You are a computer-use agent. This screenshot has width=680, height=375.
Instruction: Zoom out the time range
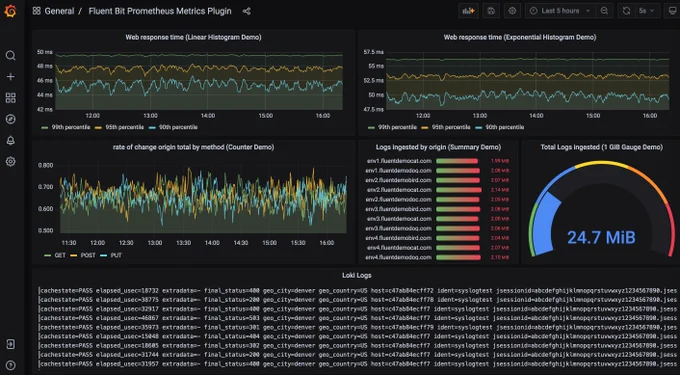click(604, 11)
